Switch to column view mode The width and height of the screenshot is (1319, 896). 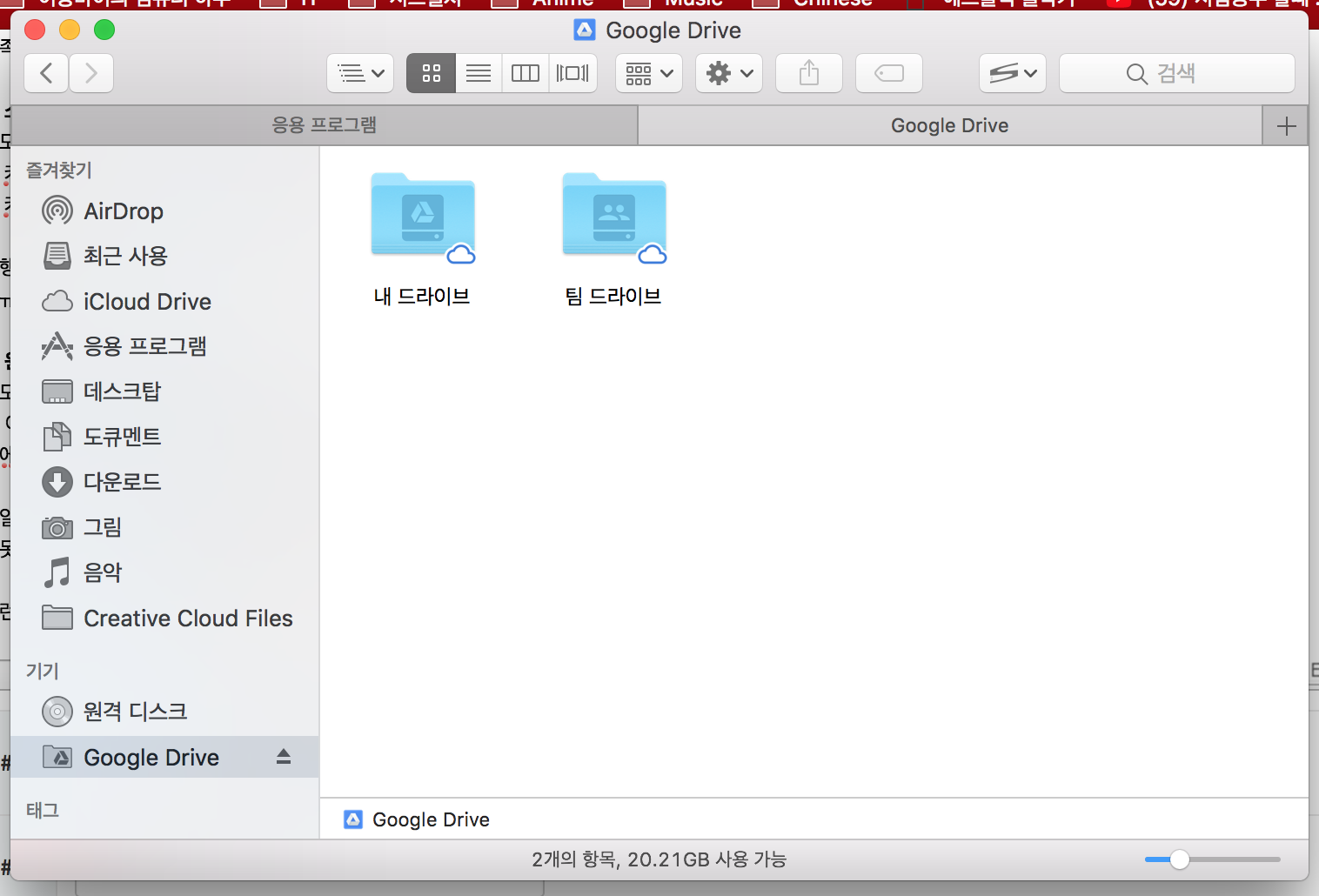526,73
